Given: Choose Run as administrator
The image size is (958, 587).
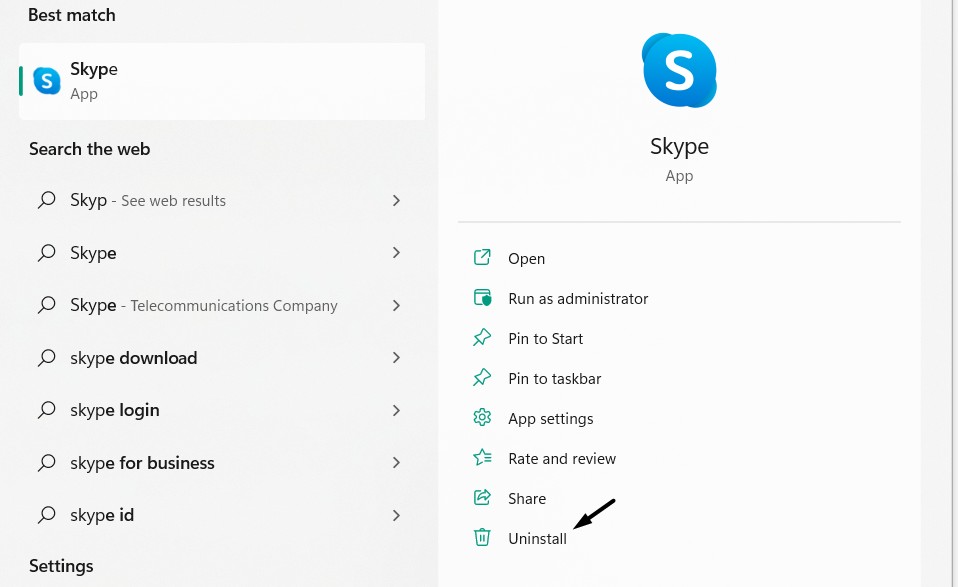Looking at the screenshot, I should point(578,299).
